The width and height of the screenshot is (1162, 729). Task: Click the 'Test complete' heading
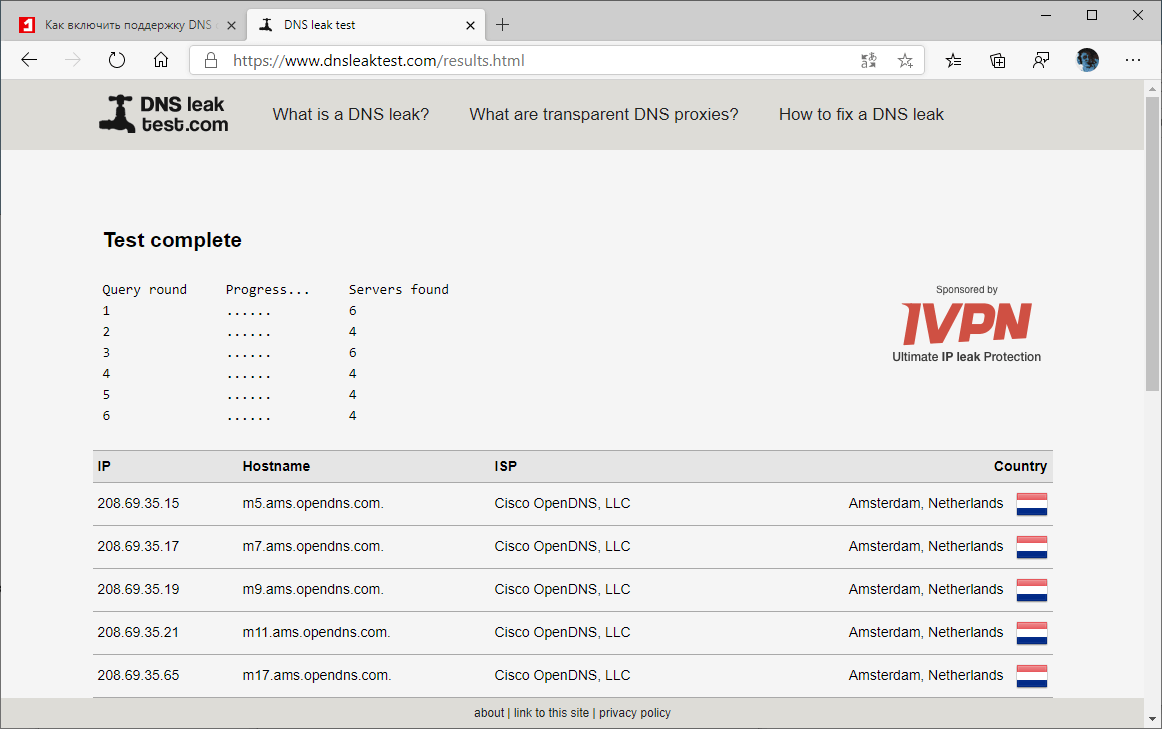[x=173, y=240]
